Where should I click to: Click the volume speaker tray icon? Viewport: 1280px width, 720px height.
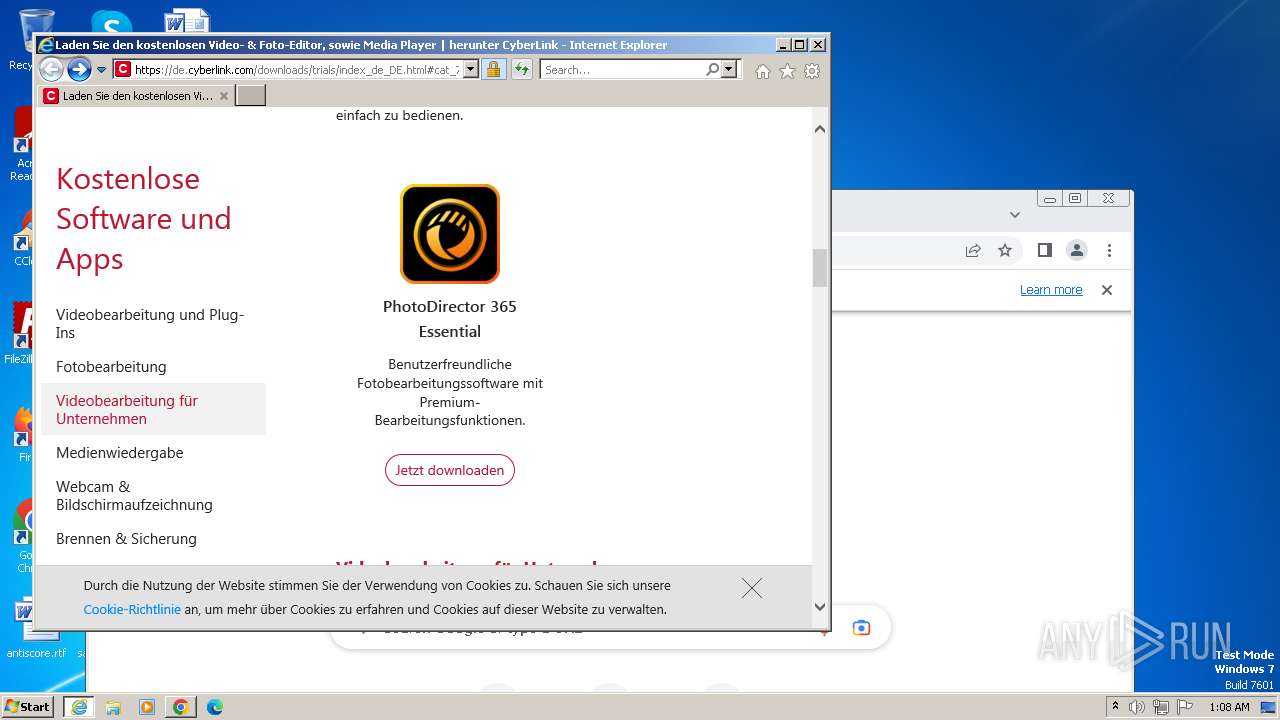point(1137,707)
